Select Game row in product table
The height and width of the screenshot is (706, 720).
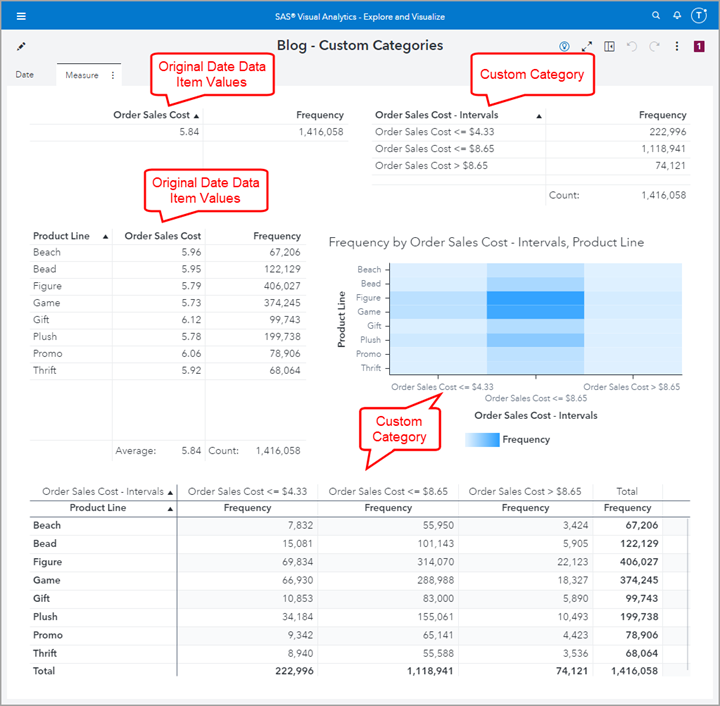168,303
